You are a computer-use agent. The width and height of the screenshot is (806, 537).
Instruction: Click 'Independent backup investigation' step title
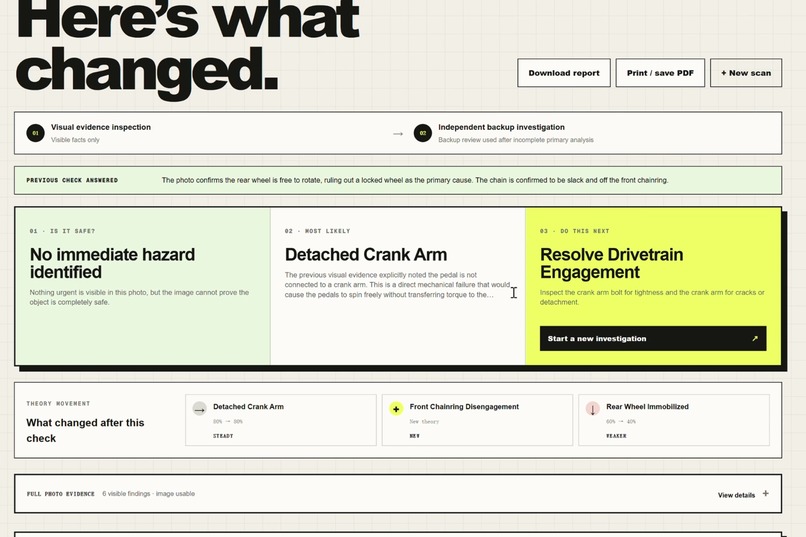pos(501,127)
